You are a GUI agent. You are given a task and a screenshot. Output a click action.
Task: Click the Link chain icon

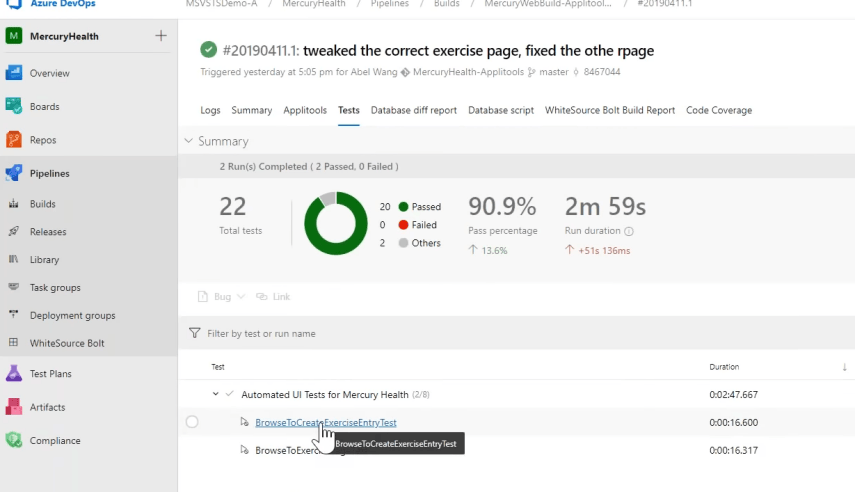click(x=262, y=296)
